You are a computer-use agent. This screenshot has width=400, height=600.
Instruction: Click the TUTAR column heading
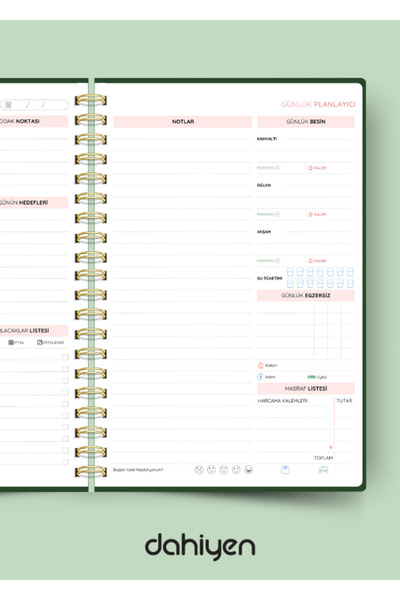344,401
